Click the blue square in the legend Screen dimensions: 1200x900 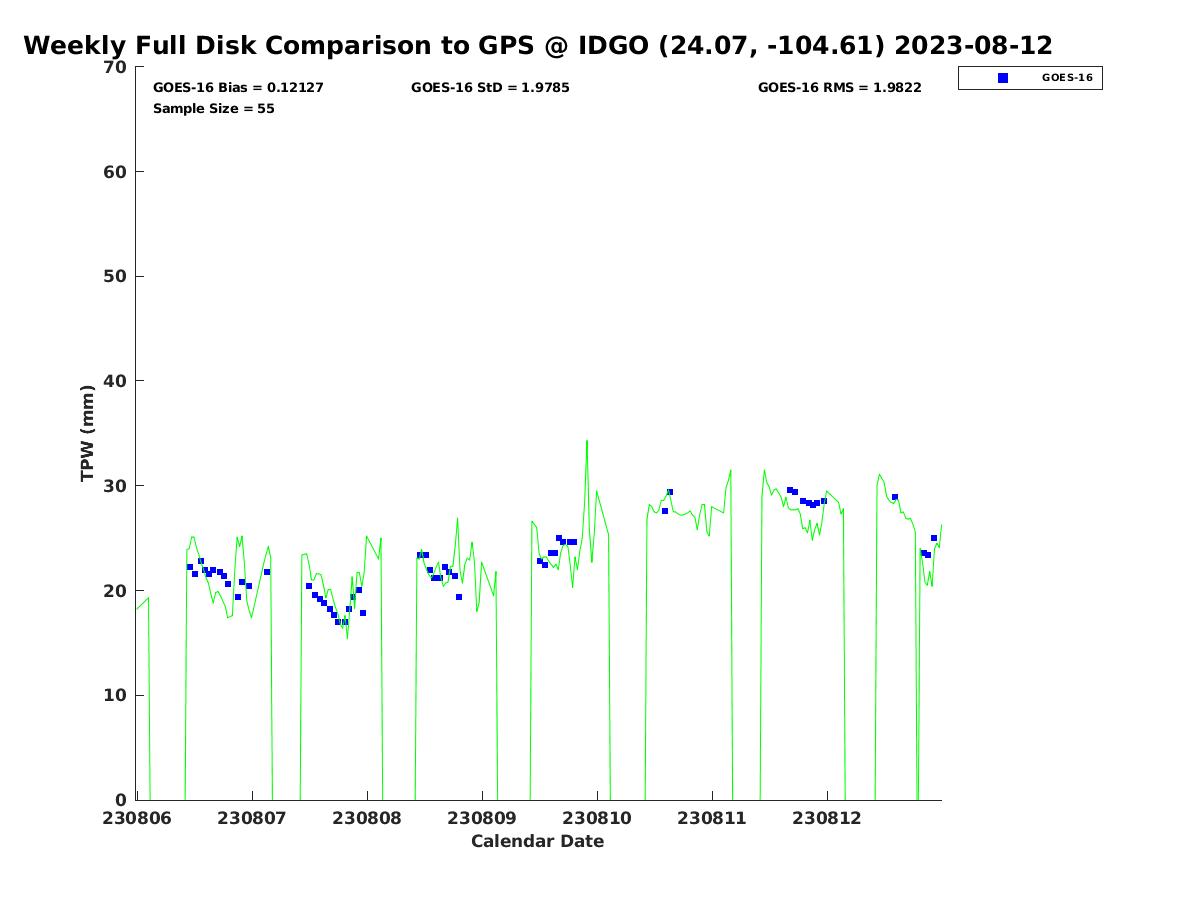[x=1003, y=78]
